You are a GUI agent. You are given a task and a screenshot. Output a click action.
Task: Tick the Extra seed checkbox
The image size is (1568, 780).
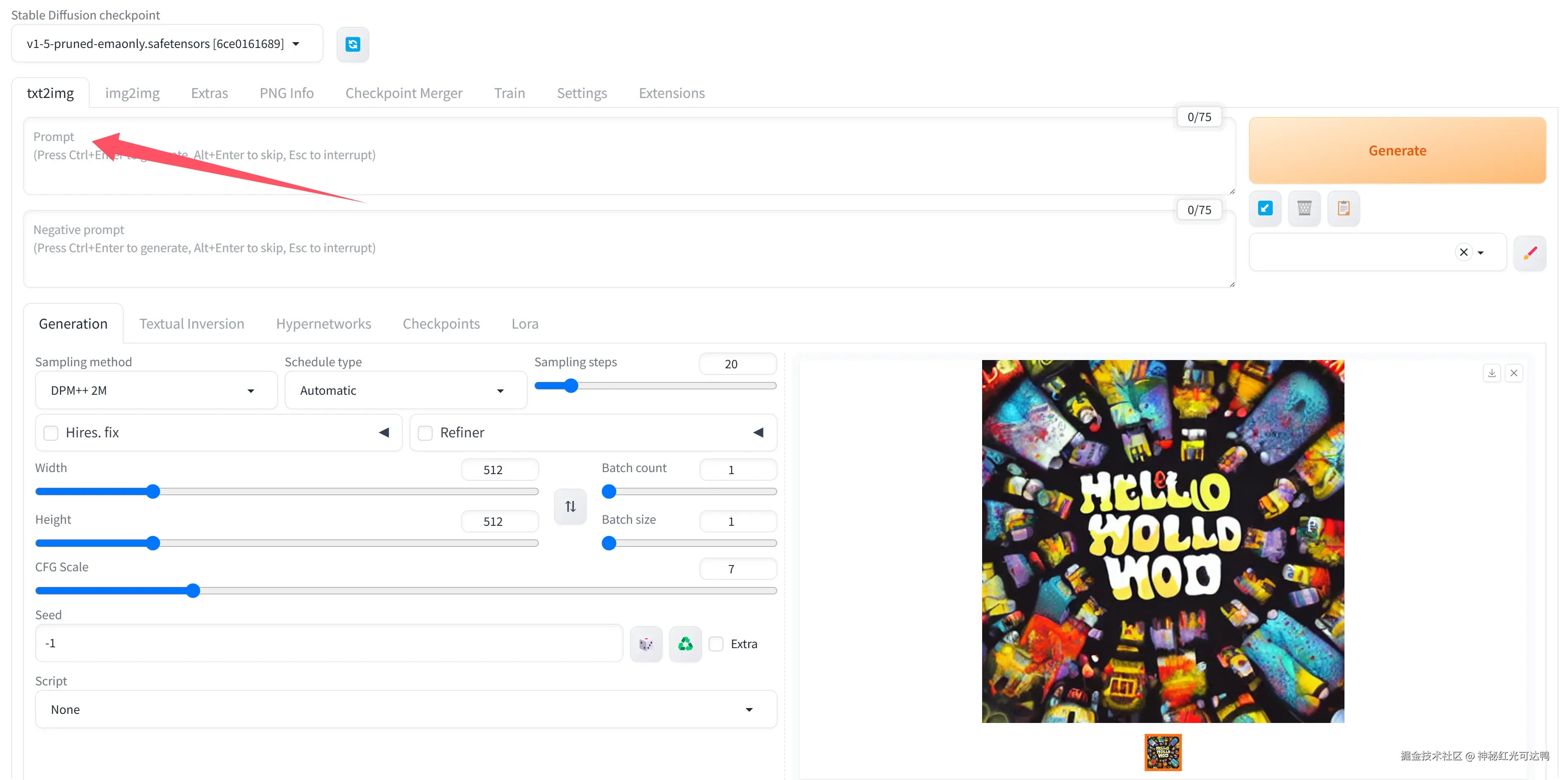[x=716, y=644]
